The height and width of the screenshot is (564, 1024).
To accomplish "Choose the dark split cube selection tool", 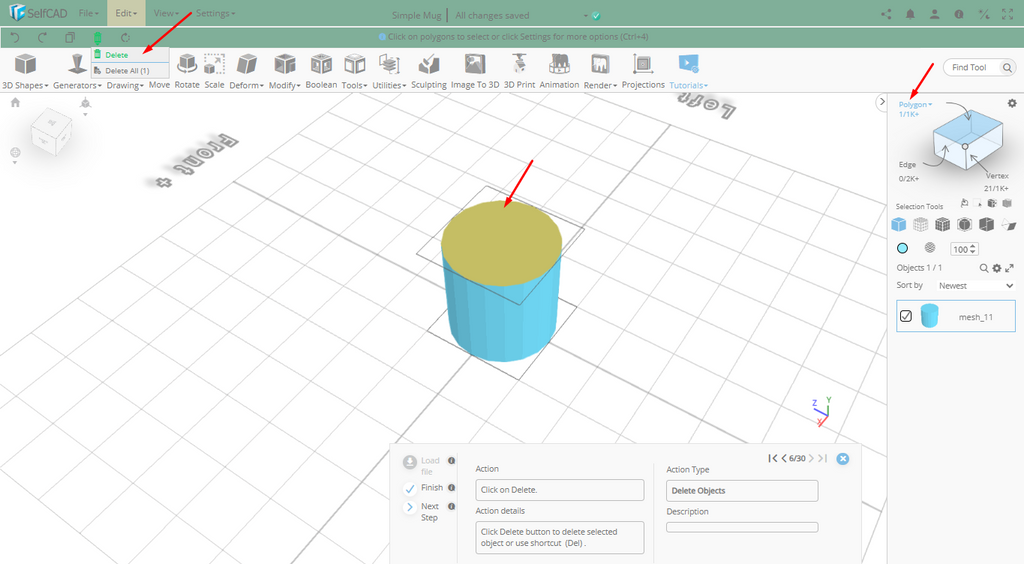I will coord(986,225).
